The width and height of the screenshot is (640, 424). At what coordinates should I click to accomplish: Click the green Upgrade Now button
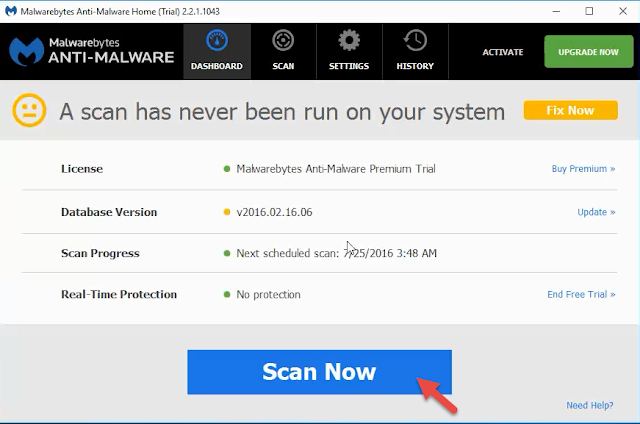[589, 51]
